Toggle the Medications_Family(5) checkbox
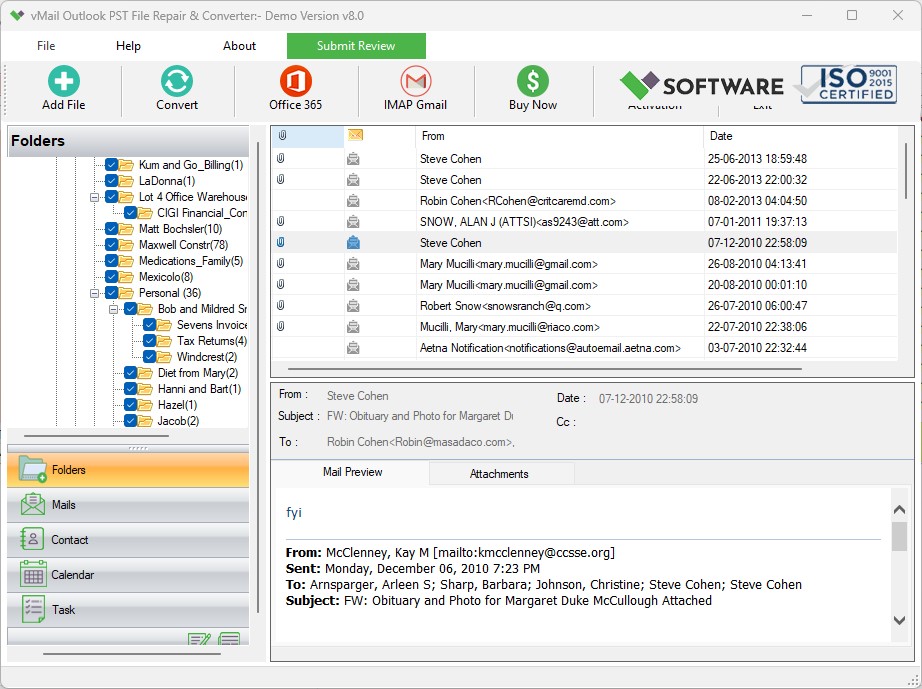922x689 pixels. point(111,260)
